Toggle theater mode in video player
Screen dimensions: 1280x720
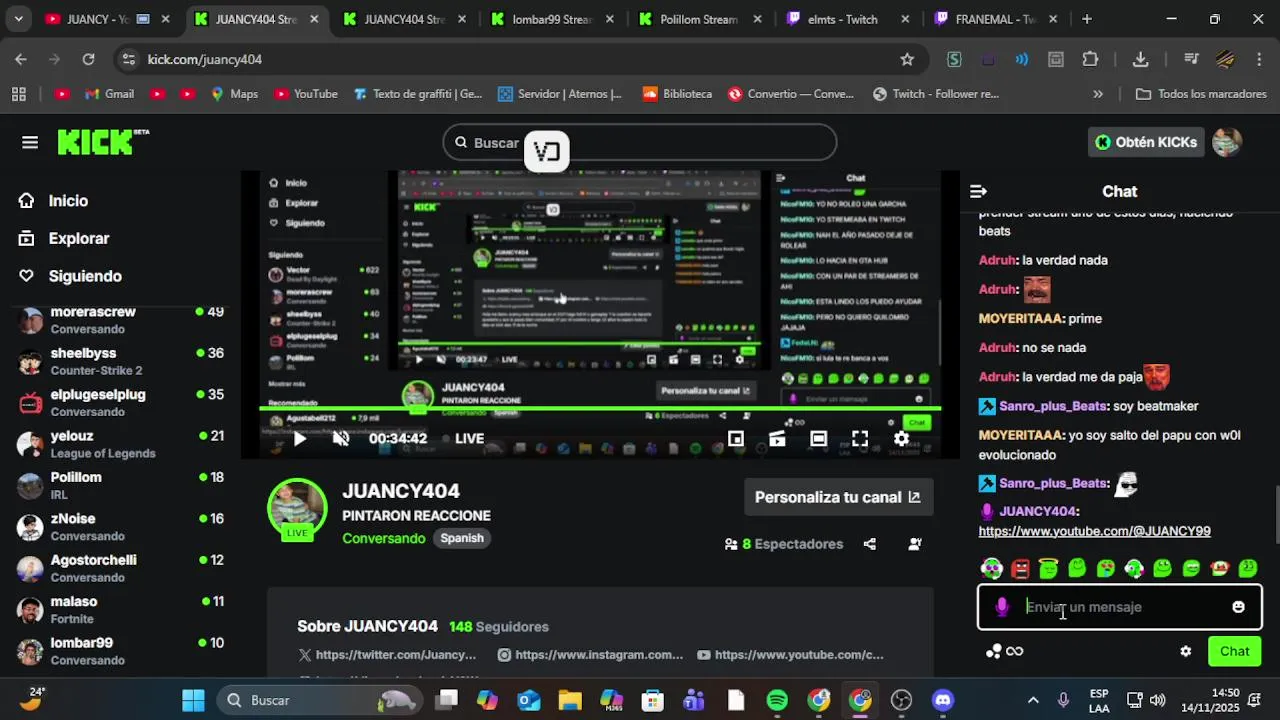(x=818, y=438)
